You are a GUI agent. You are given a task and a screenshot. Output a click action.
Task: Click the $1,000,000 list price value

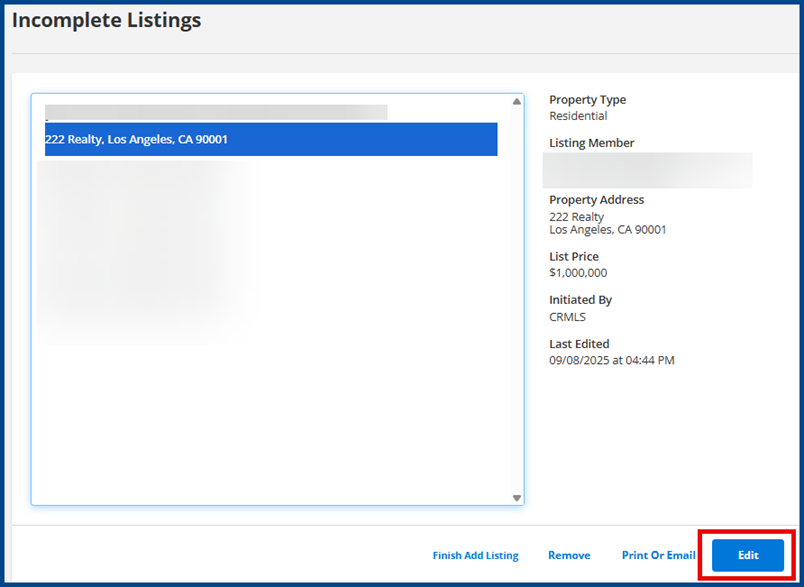(578, 273)
